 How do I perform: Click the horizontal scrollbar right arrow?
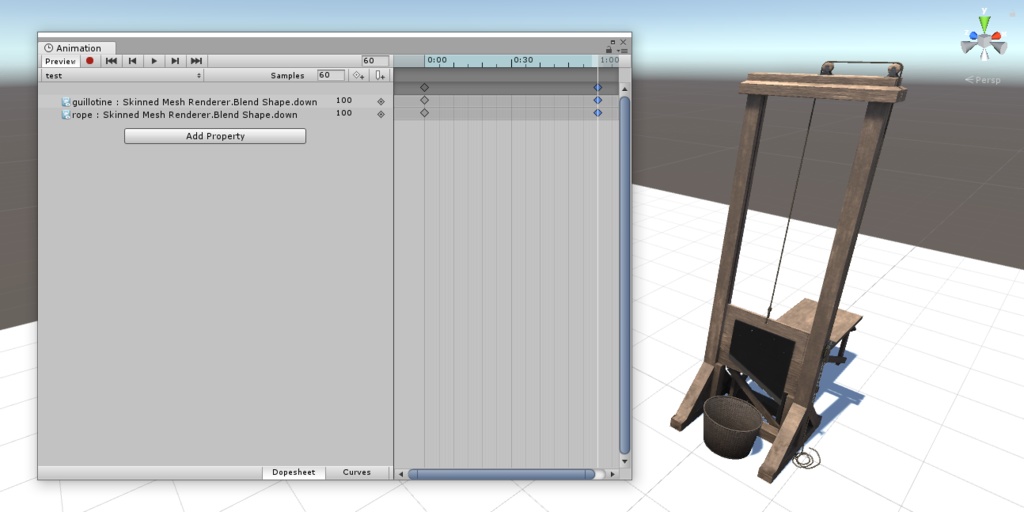tap(611, 474)
